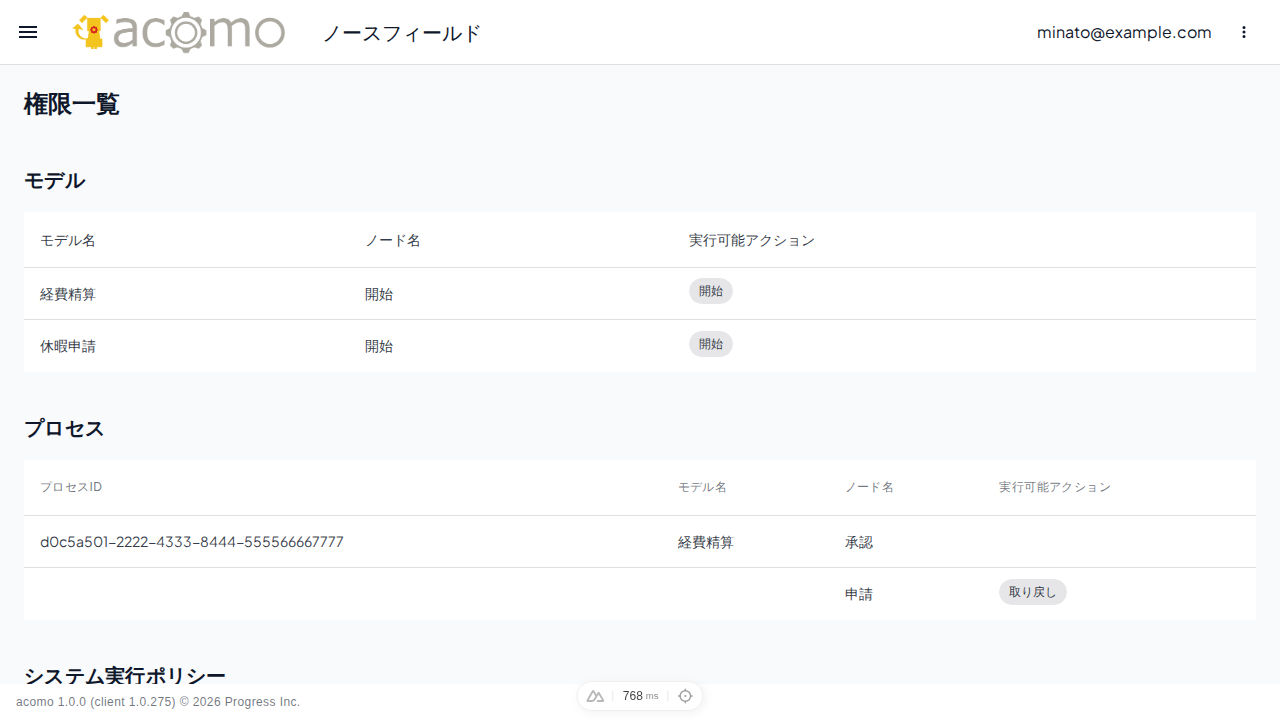Click the ノード名 header in the process table
The height and width of the screenshot is (720, 1280).
click(x=869, y=487)
